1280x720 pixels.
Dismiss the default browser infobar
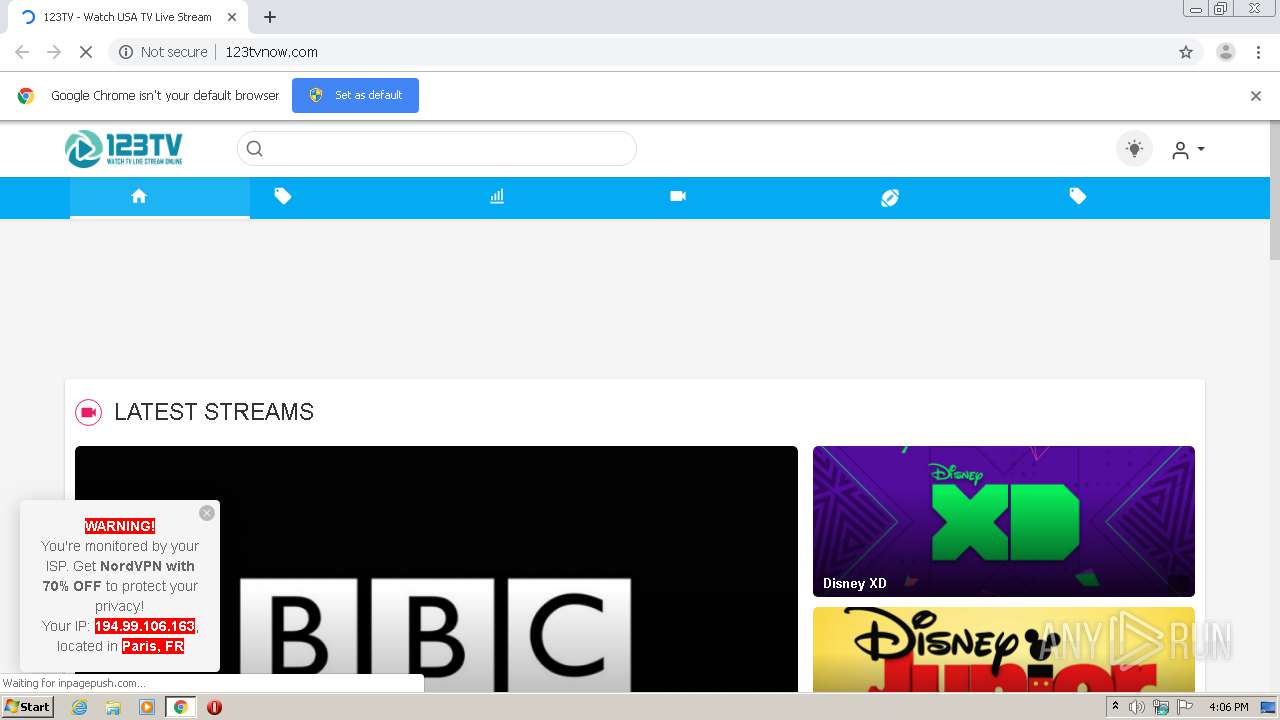1256,96
